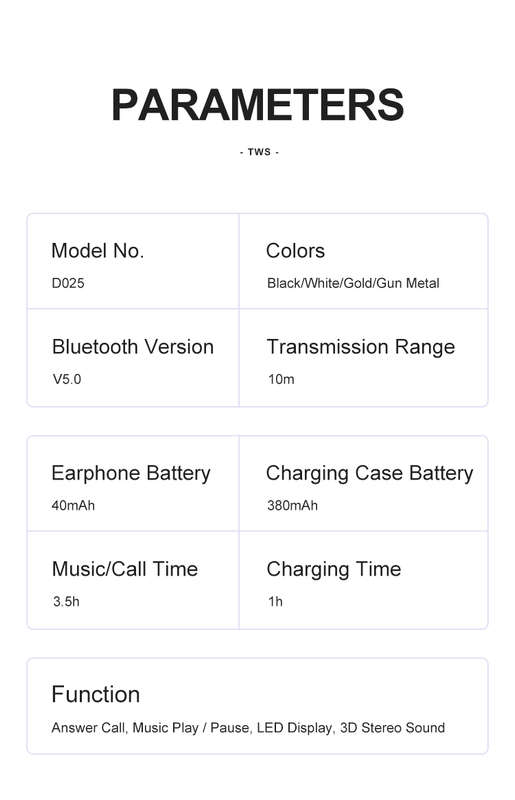Select the 1h charging time value
Image resolution: width=515 pixels, height=800 pixels.
275,602
